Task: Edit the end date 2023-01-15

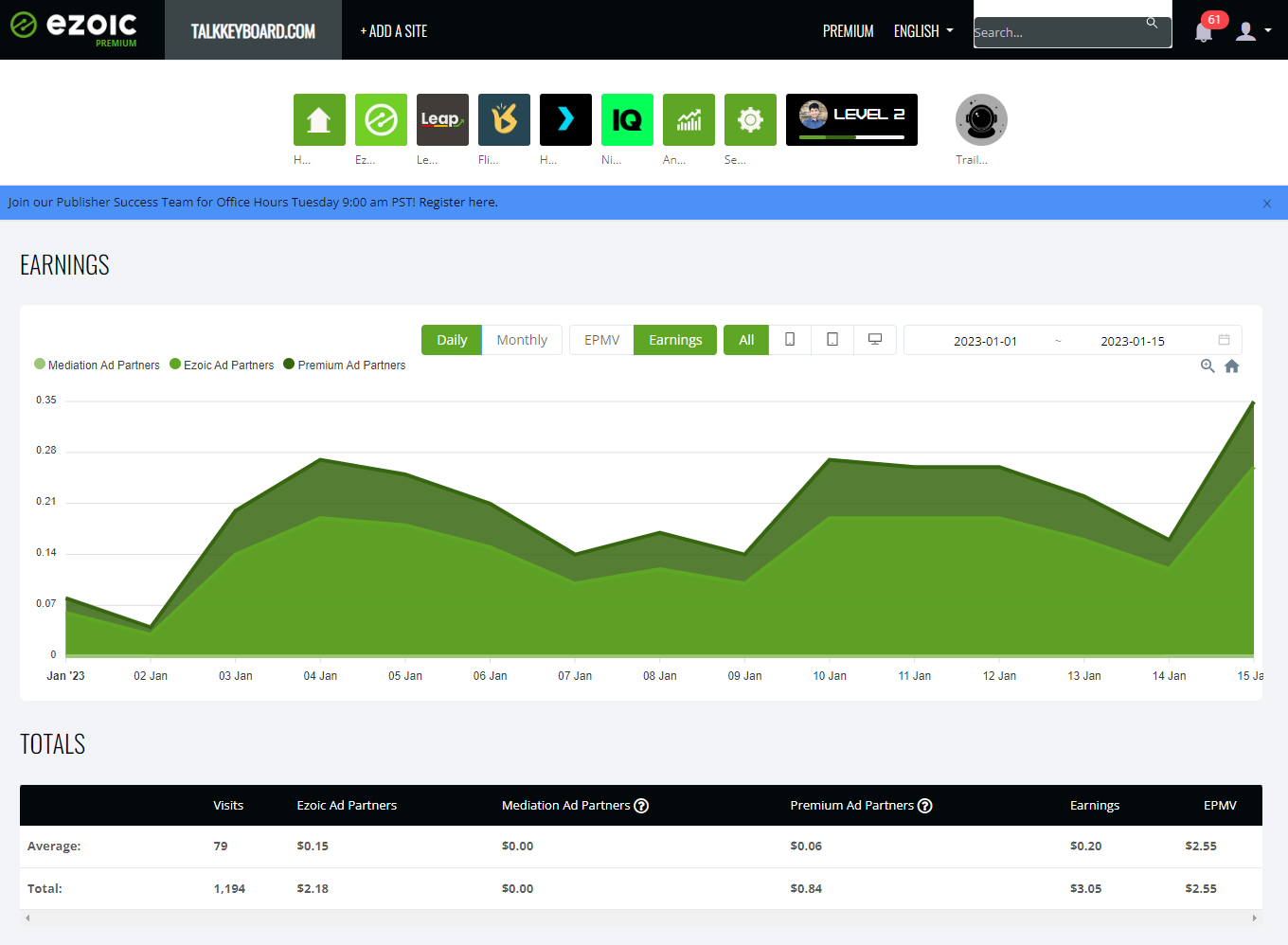Action: point(1133,341)
